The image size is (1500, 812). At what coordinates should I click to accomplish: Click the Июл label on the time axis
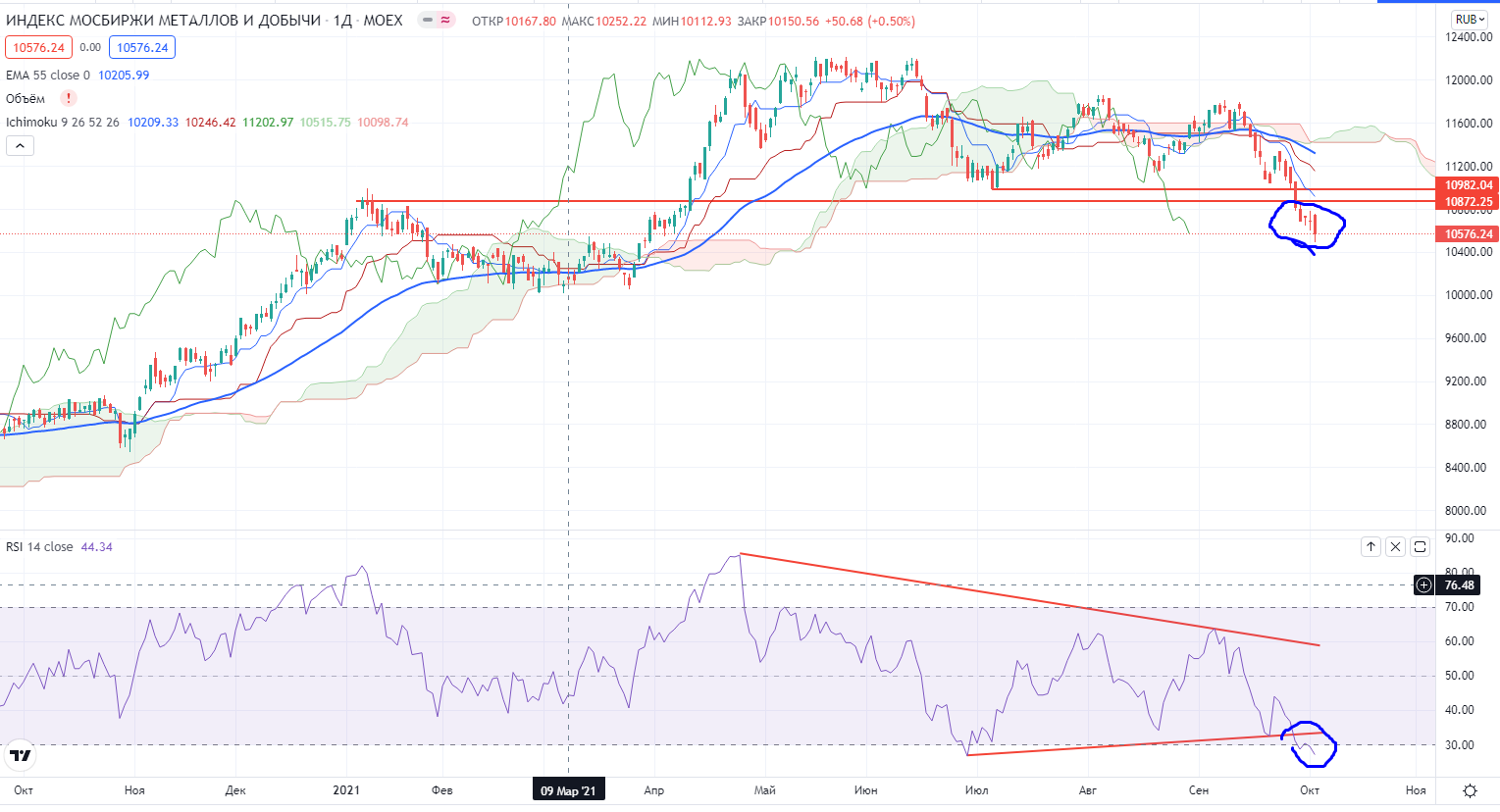point(976,790)
